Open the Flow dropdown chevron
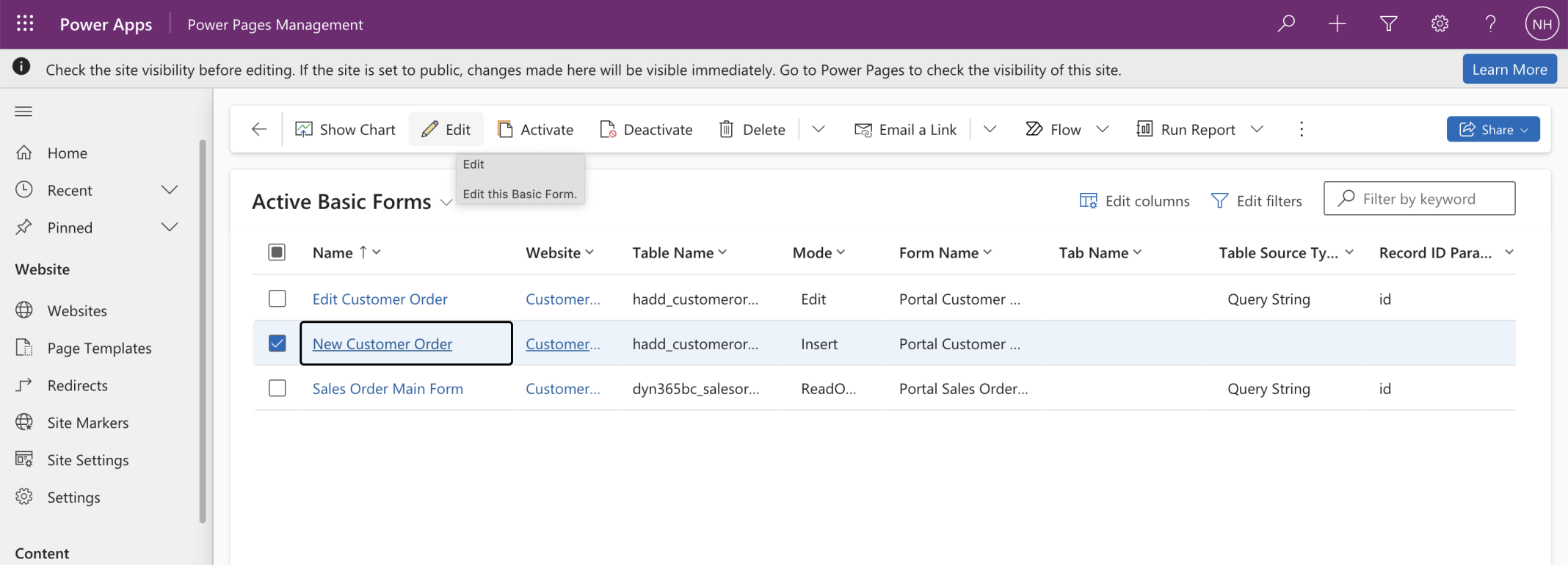 tap(1102, 130)
